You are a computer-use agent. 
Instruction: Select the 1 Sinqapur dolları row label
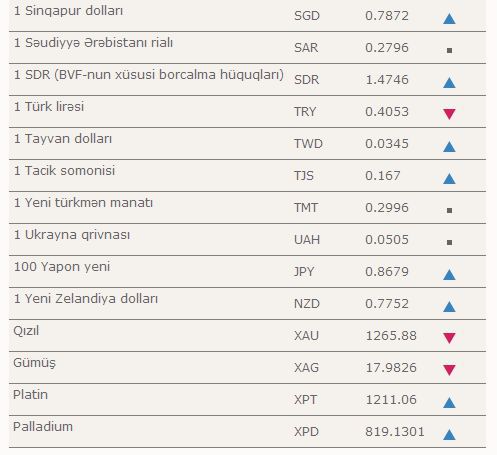[68, 11]
